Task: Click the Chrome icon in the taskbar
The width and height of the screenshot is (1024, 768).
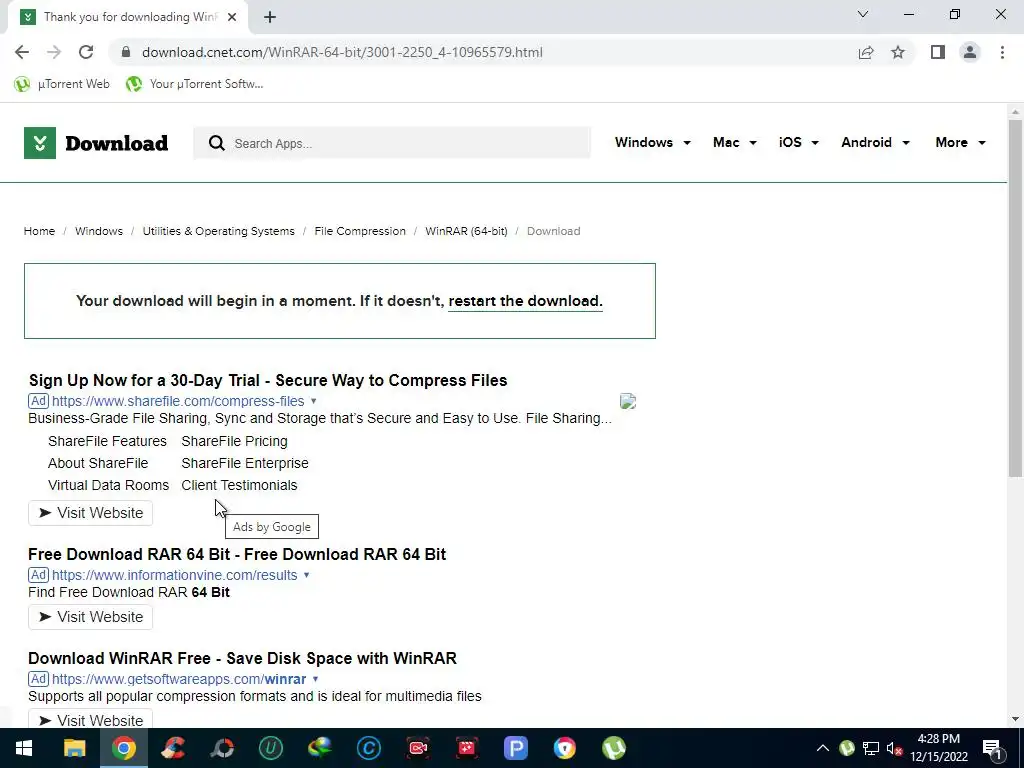Action: point(123,748)
